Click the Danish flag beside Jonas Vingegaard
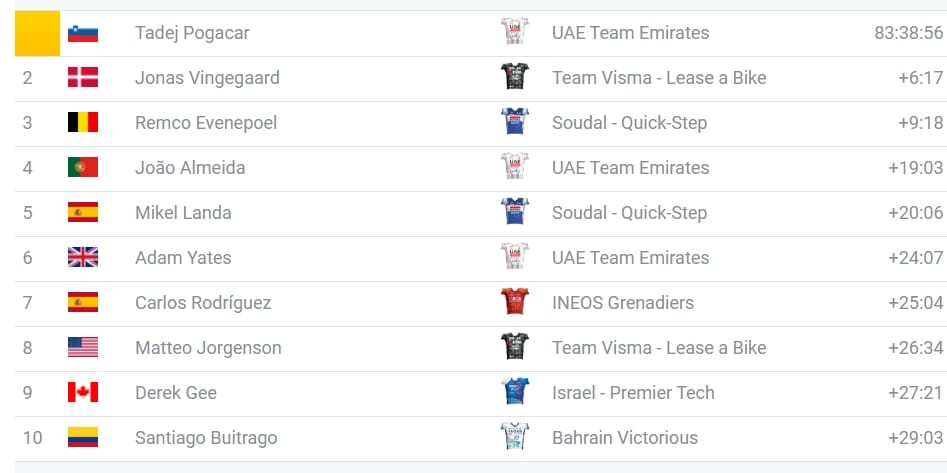Screen dimensions: 947x473 [x=82, y=78]
